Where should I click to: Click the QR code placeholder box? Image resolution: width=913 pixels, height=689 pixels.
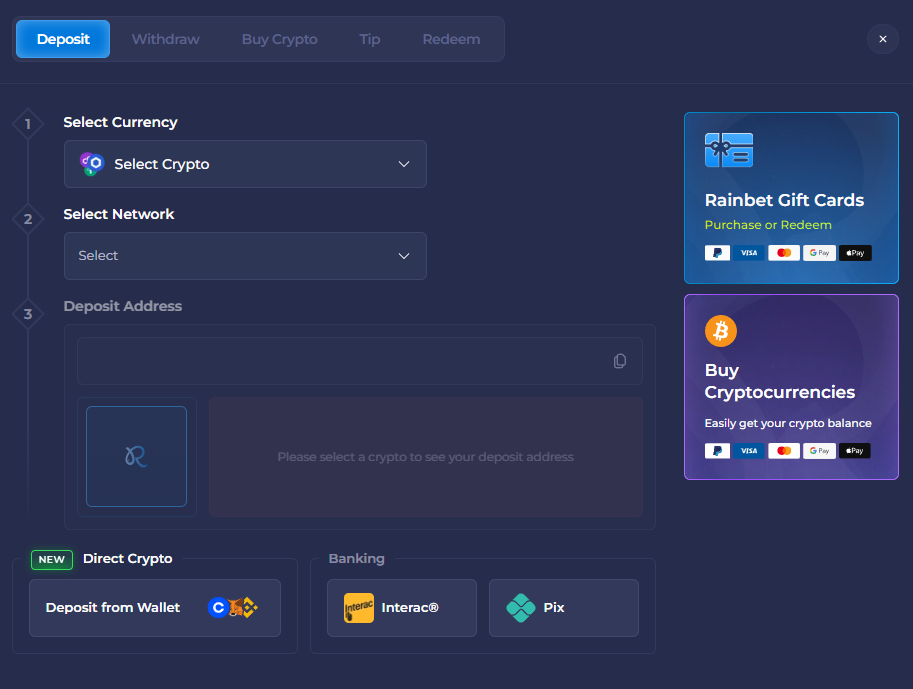pyautogui.click(x=136, y=456)
